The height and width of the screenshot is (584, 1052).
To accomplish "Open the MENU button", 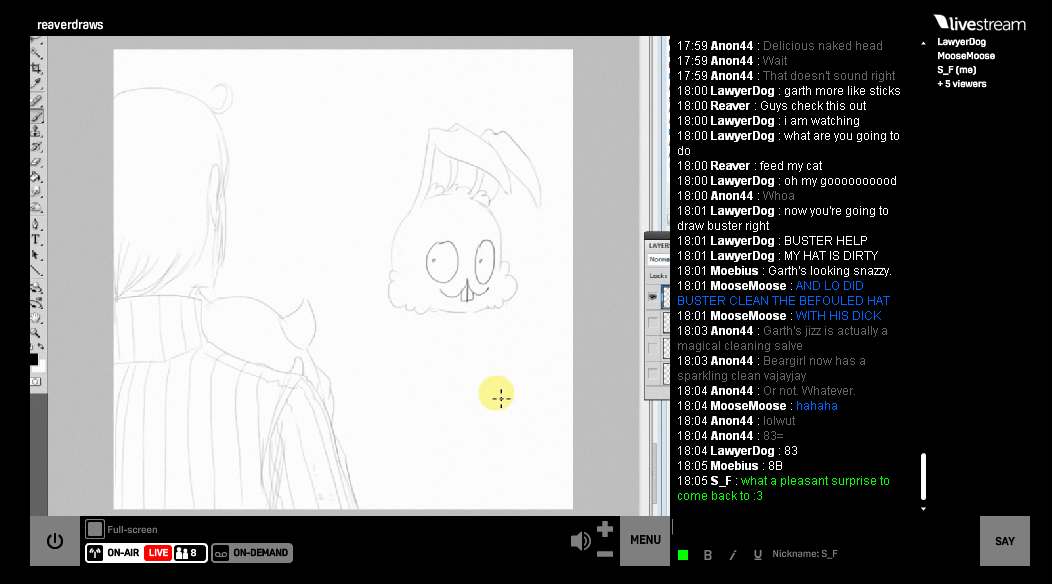I will [x=645, y=540].
